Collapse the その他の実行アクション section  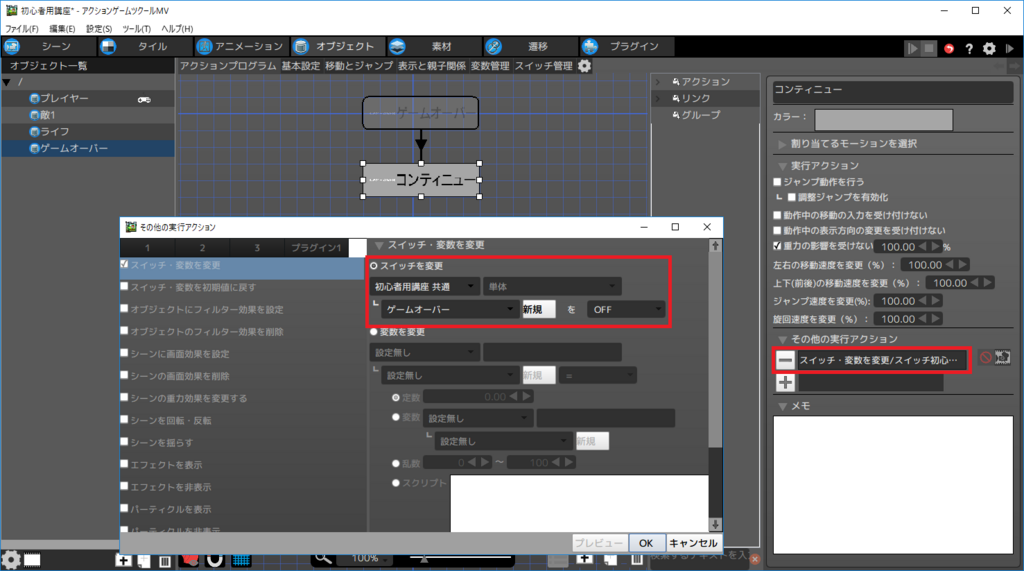[782, 340]
